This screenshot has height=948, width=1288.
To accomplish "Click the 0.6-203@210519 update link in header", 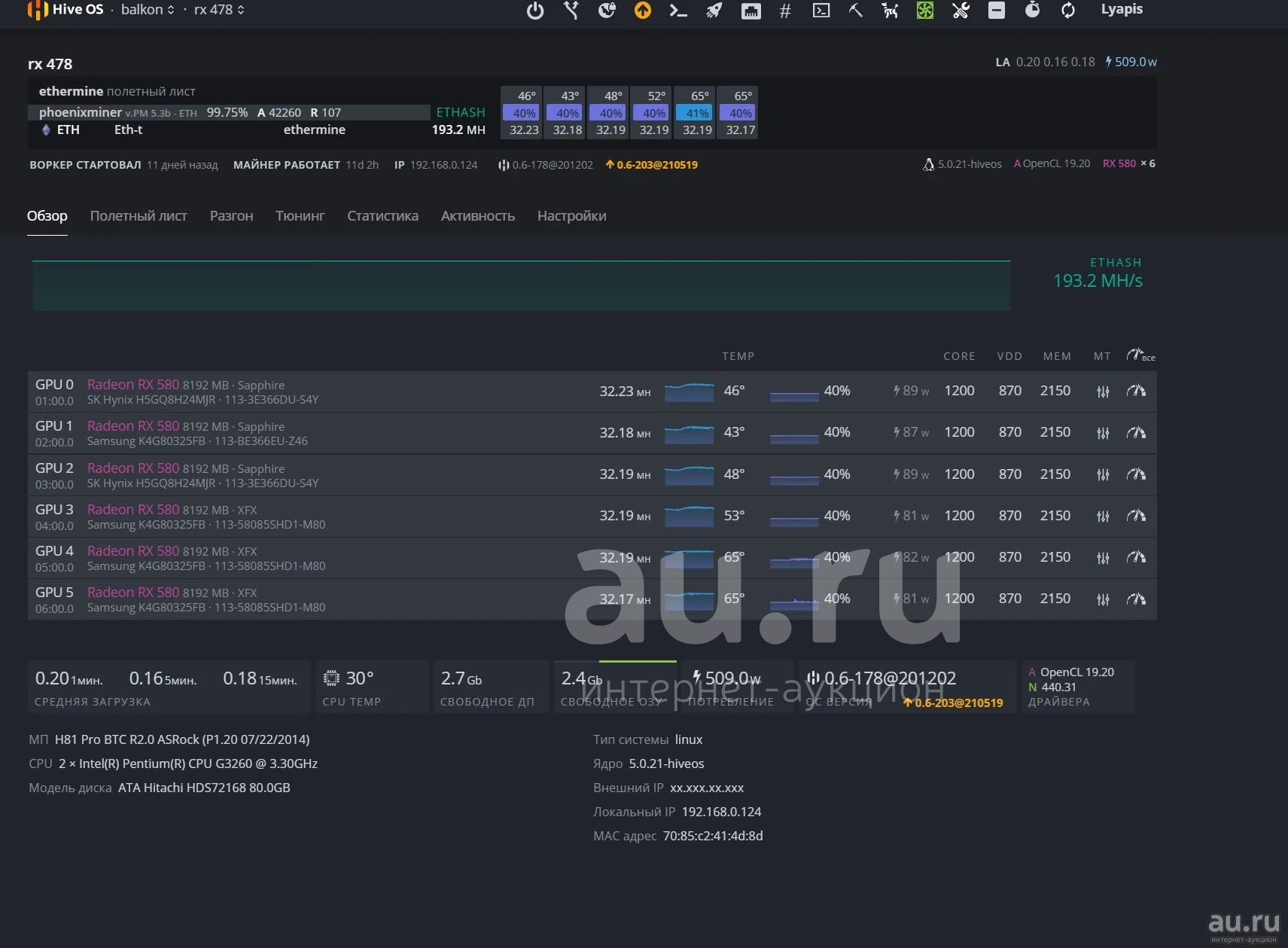I will point(652,165).
